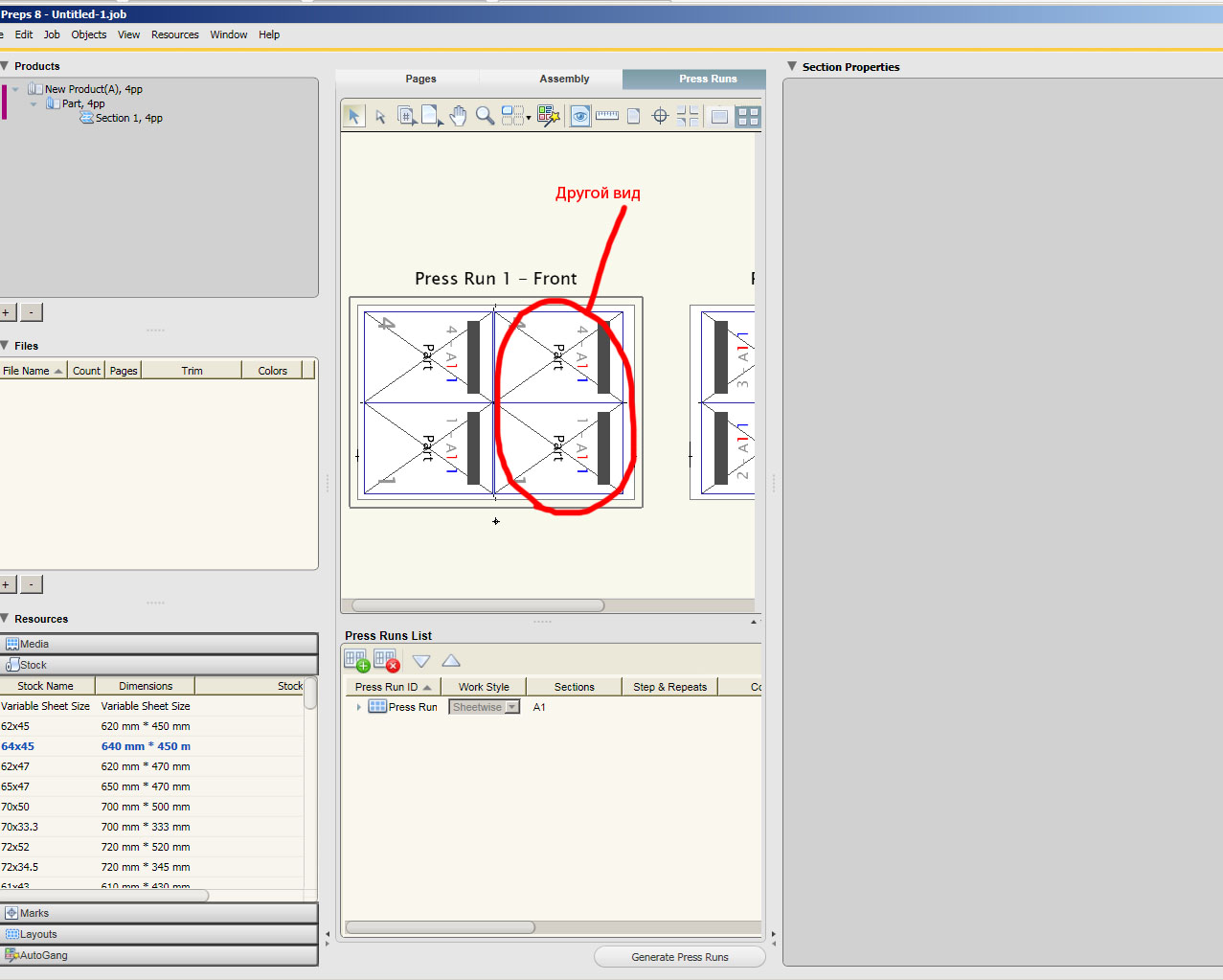Click the wizard wand layout icon
The height and width of the screenshot is (980, 1223).
pyautogui.click(x=549, y=116)
